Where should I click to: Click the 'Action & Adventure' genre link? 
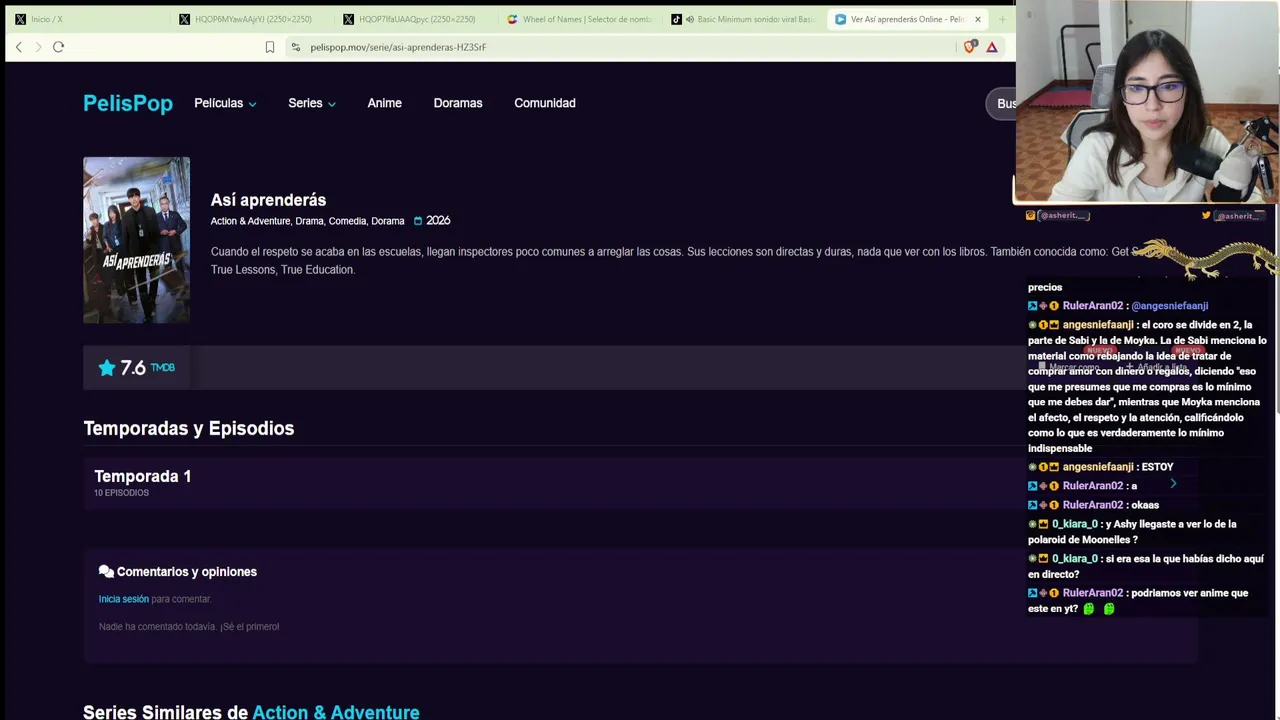tap(250, 221)
